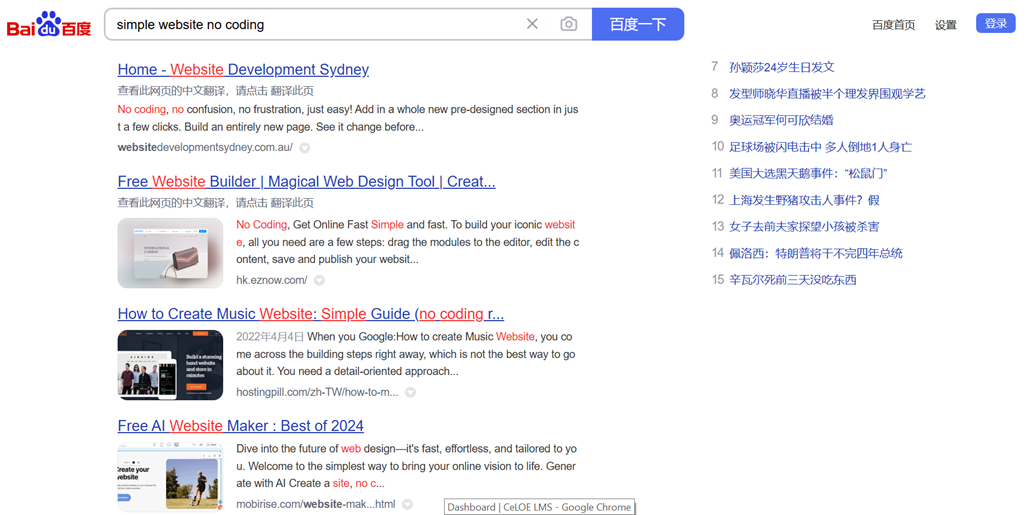Image resolution: width=1030 pixels, height=515 pixels.
Task: Open trending item 奥运冠军何可欣结婚
Action: 782,120
